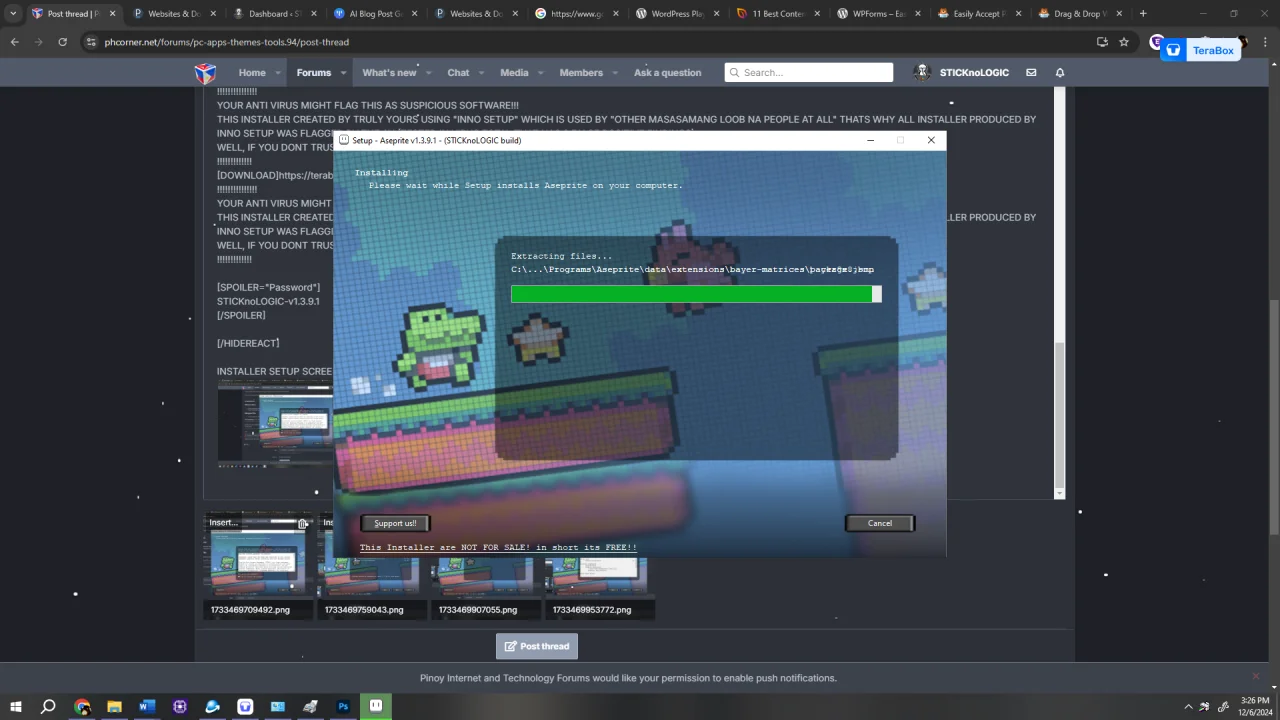Click the forum logo icon
Viewport: 1280px width, 720px height.
point(205,73)
